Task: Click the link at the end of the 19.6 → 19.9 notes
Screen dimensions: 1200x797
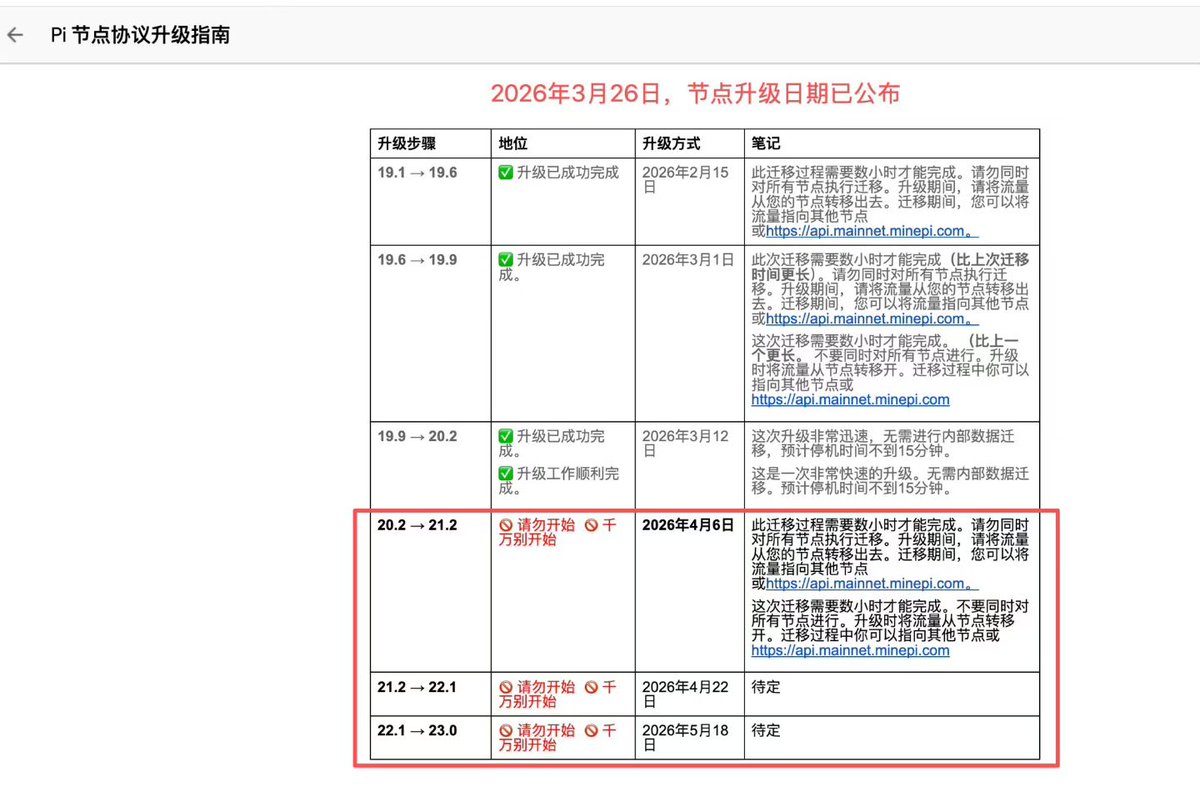Action: coord(851,400)
